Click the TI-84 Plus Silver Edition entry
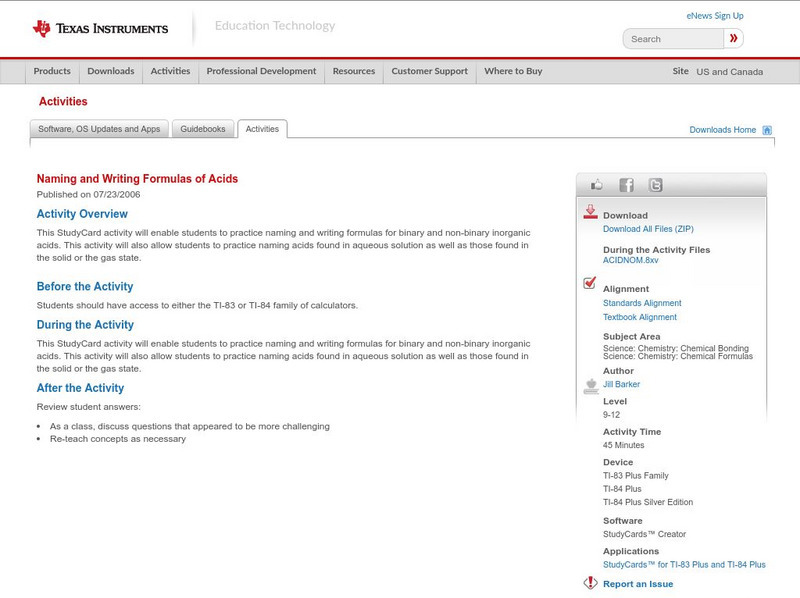The width and height of the screenshot is (800, 598). click(648, 502)
